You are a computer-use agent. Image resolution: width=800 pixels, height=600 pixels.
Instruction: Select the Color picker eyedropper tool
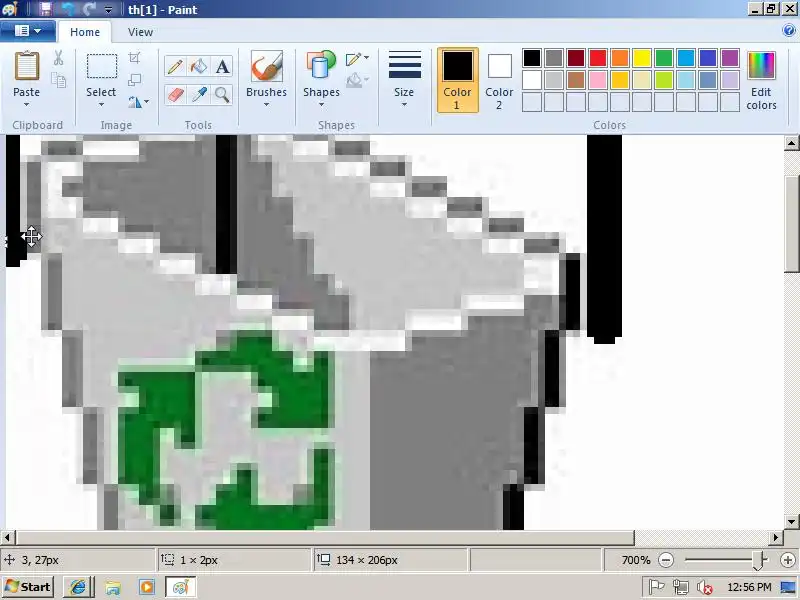(199, 94)
